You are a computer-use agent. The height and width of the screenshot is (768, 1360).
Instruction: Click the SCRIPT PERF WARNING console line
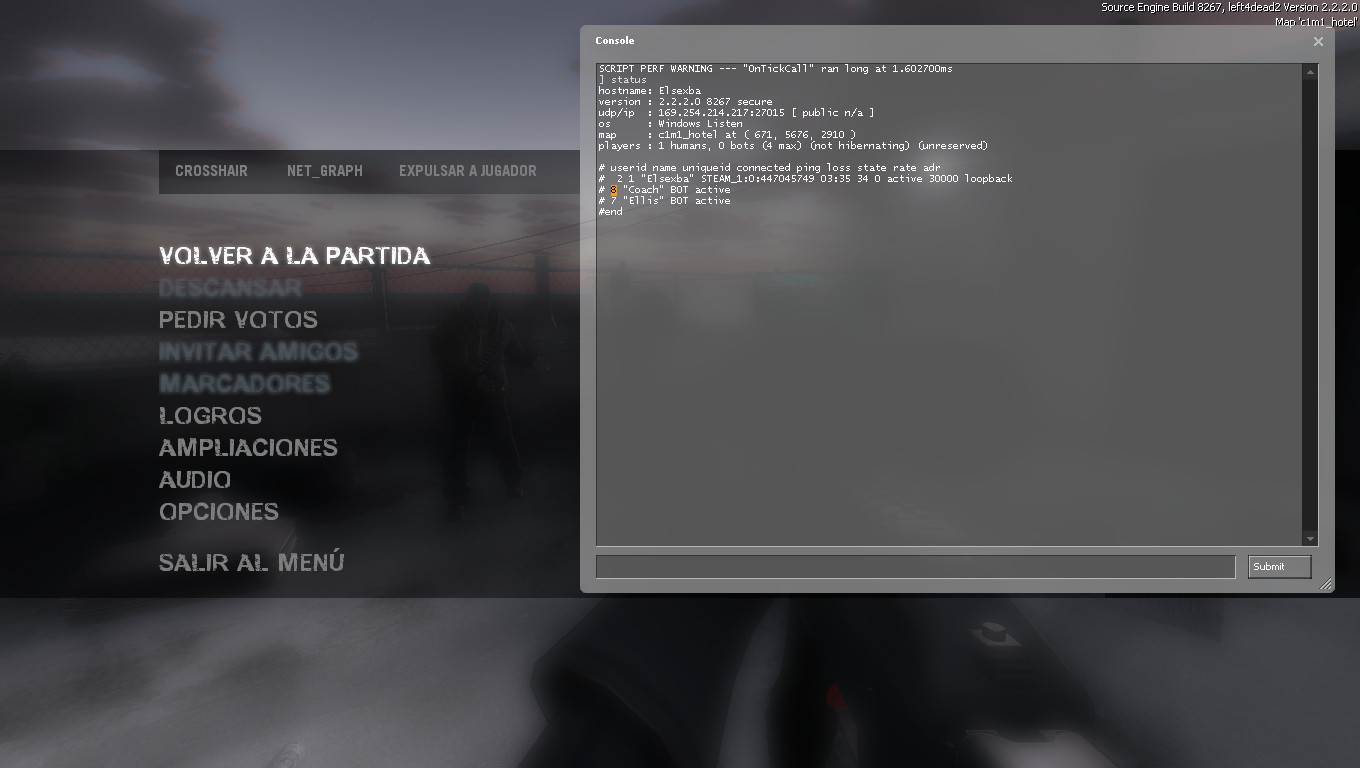(776, 69)
